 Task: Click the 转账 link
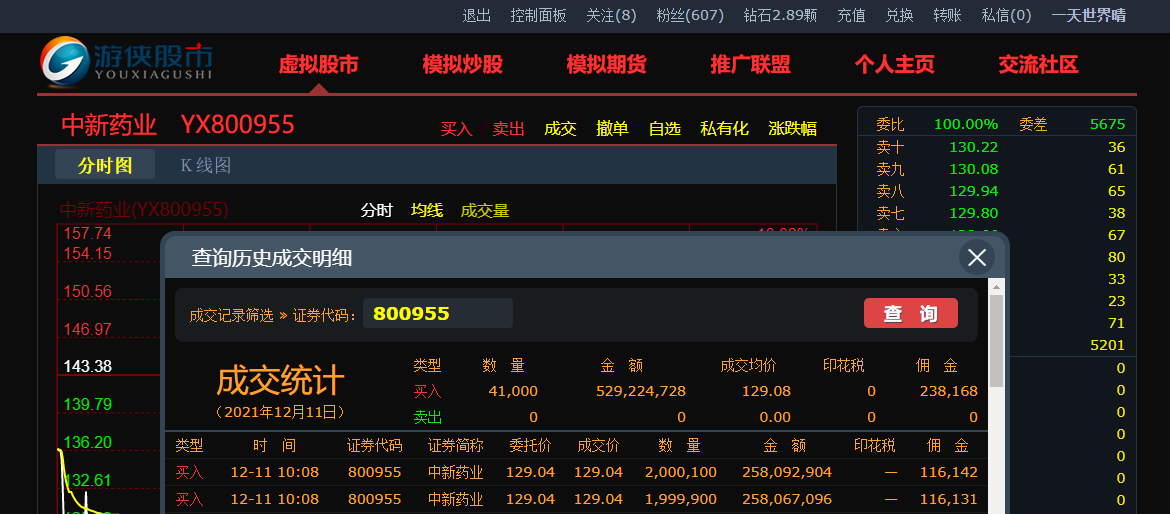pyautogui.click(x=948, y=15)
